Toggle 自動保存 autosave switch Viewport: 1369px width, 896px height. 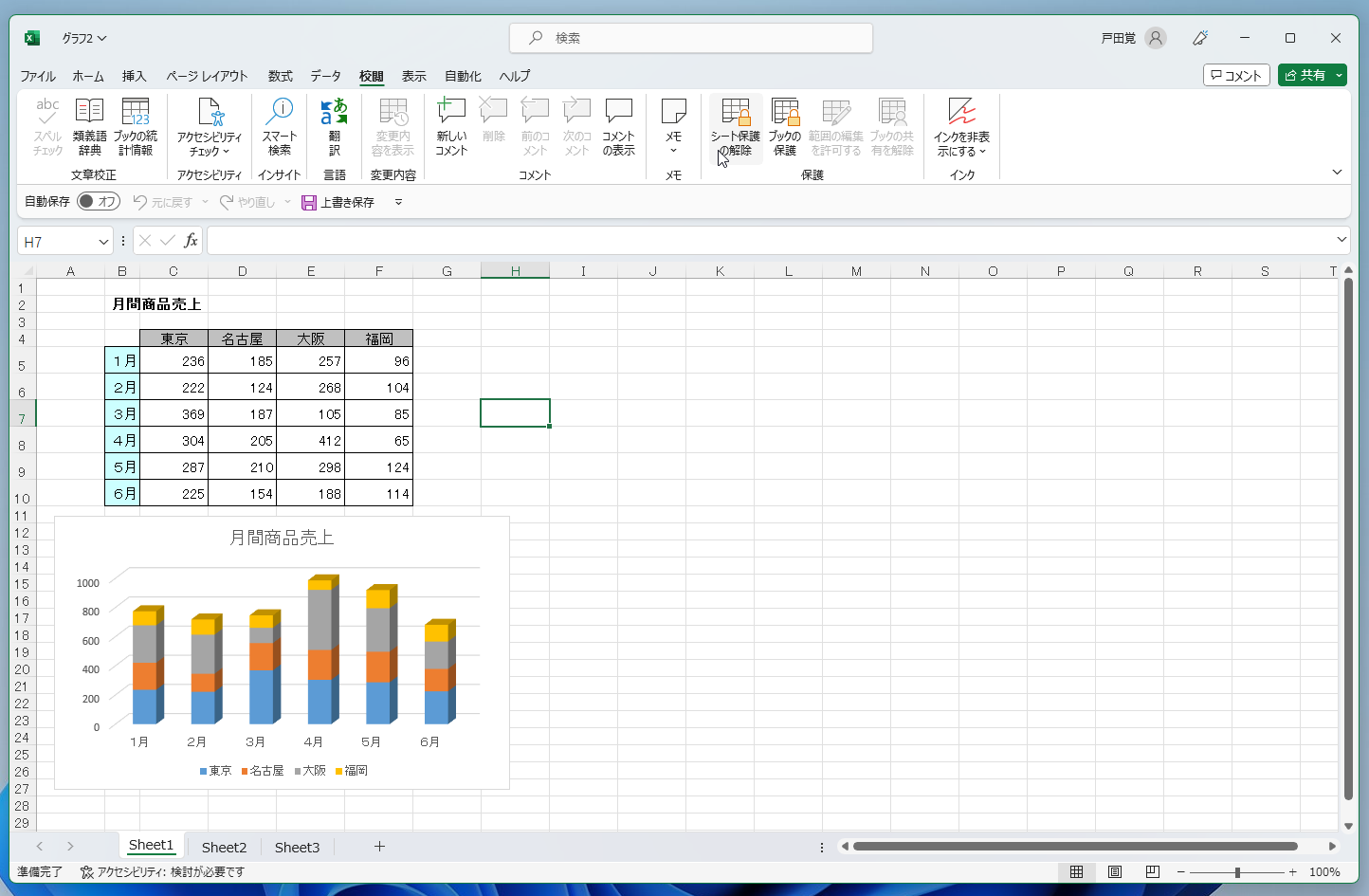[99, 201]
